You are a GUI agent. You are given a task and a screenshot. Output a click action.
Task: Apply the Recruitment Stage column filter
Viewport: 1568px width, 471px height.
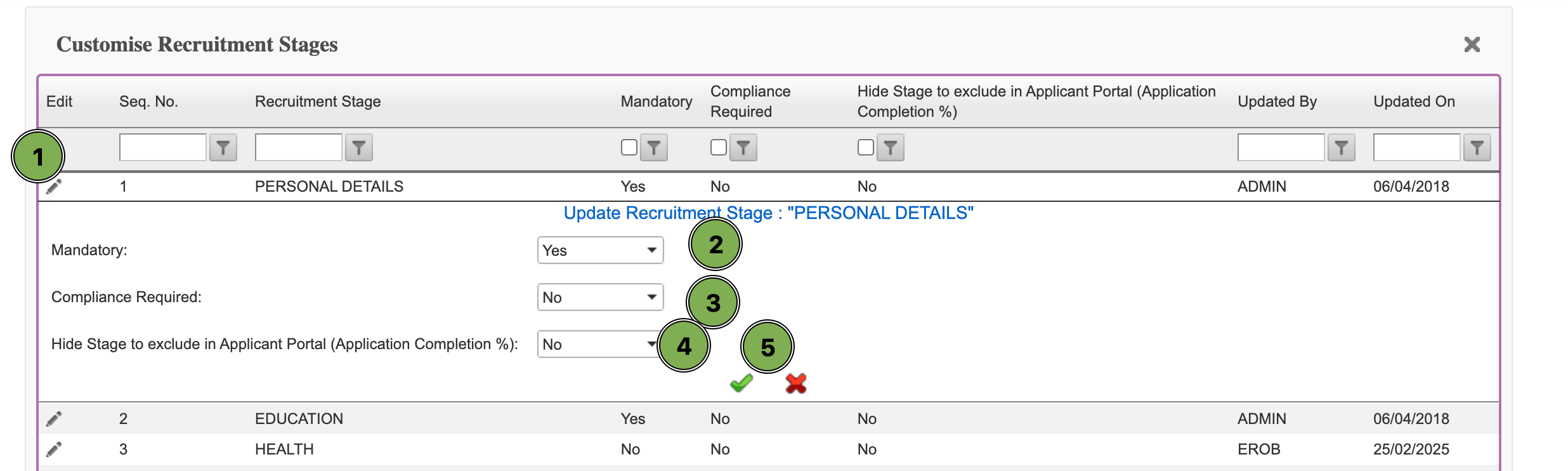(x=359, y=148)
